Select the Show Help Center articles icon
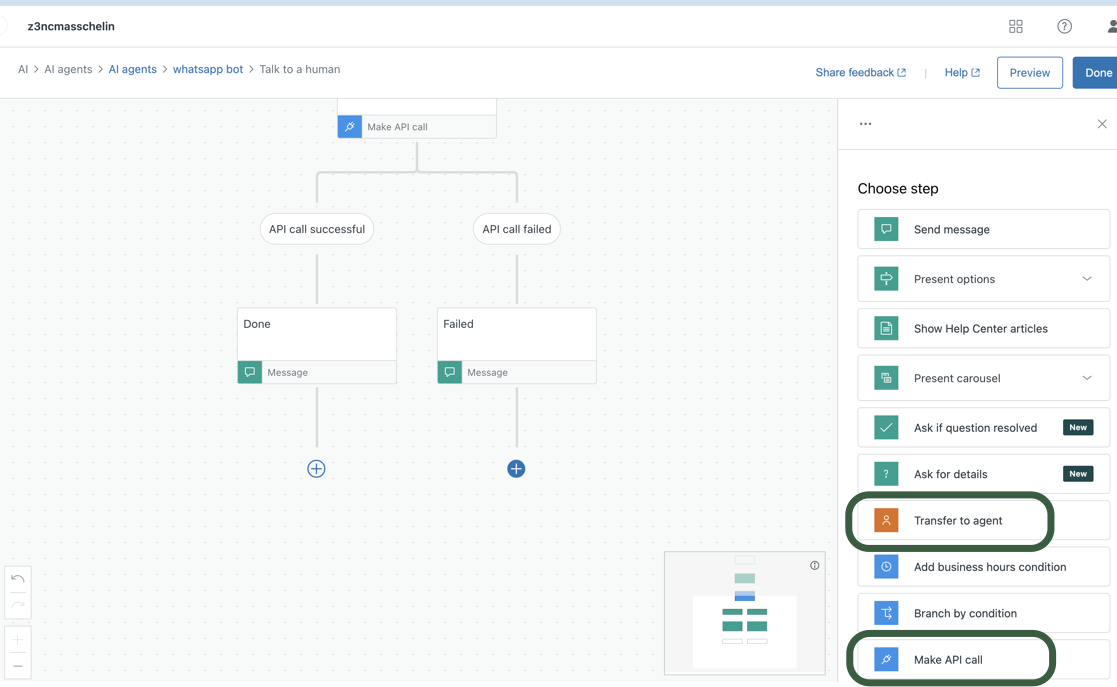Screen dimensions: 1117x687 [886, 328]
